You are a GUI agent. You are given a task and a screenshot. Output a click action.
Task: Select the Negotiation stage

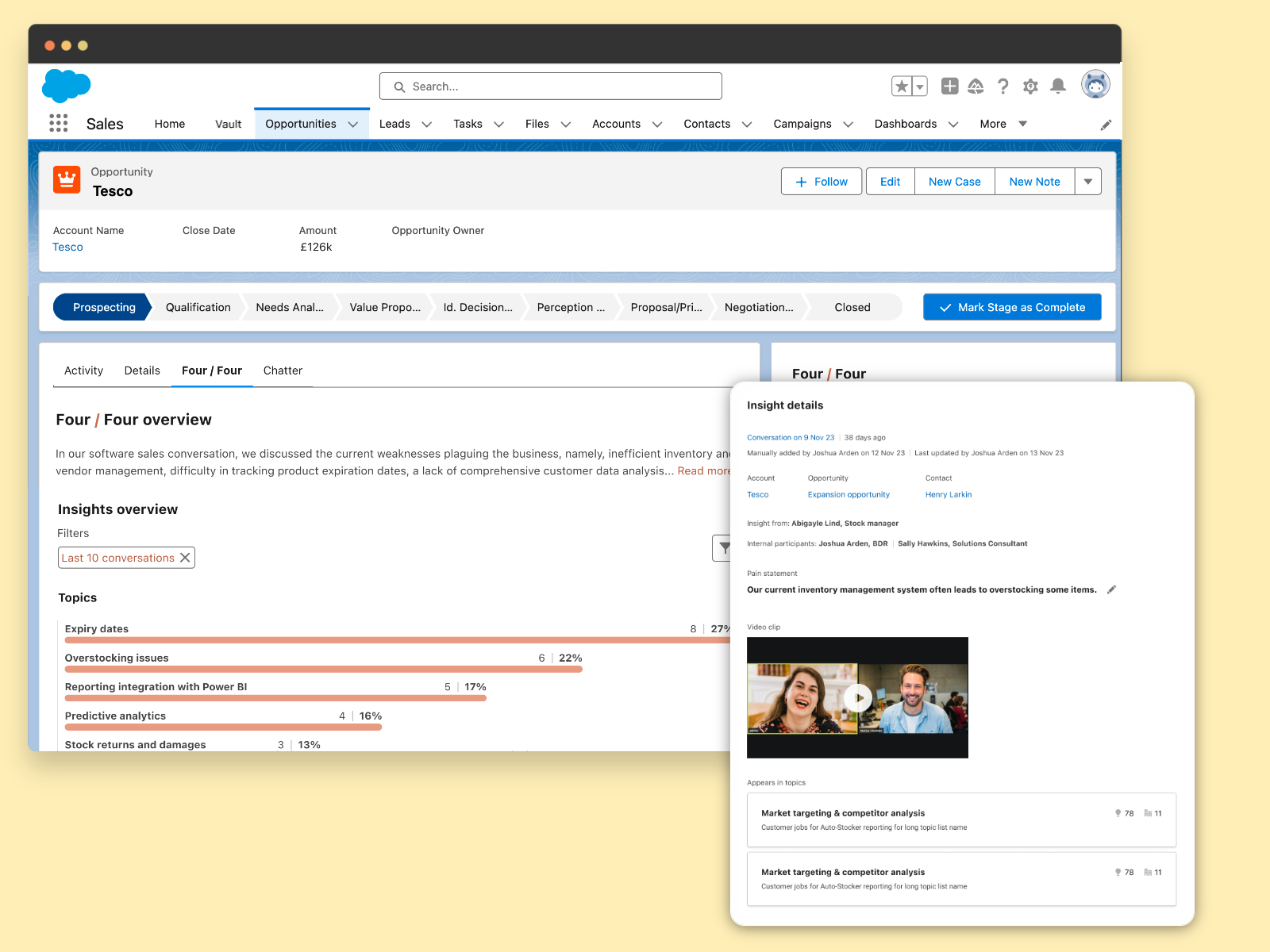click(759, 307)
